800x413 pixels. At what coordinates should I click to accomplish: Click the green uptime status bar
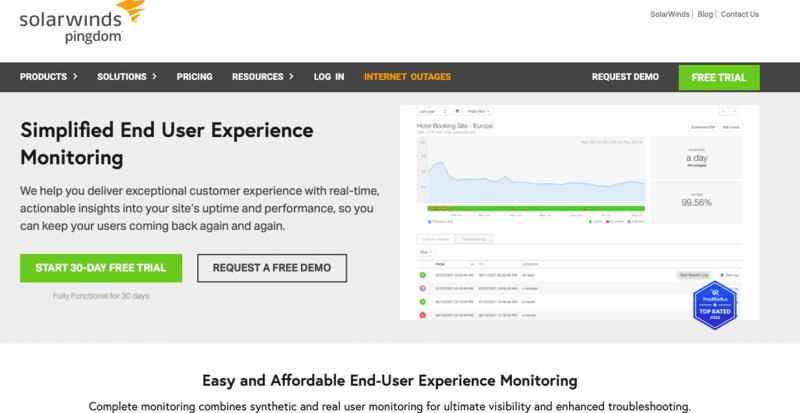[536, 209]
